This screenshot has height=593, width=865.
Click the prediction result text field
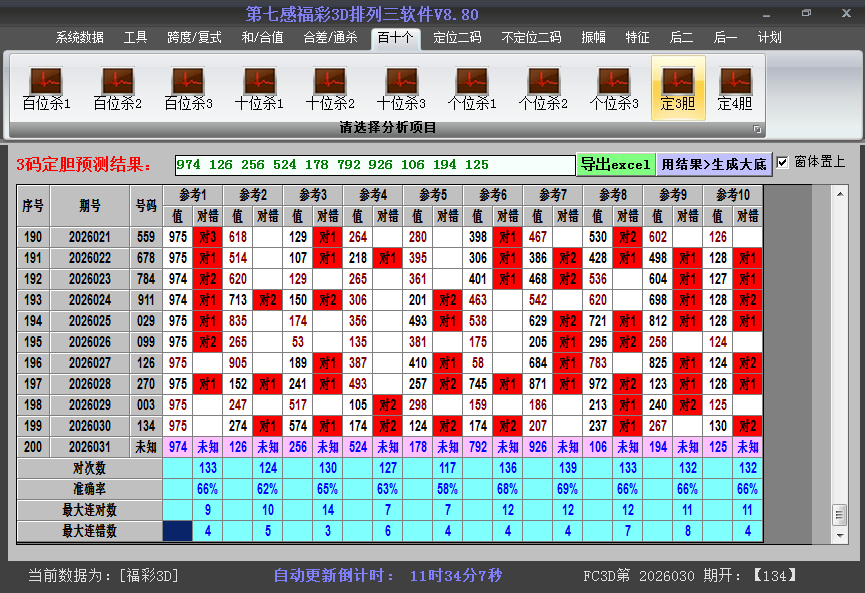(374, 165)
